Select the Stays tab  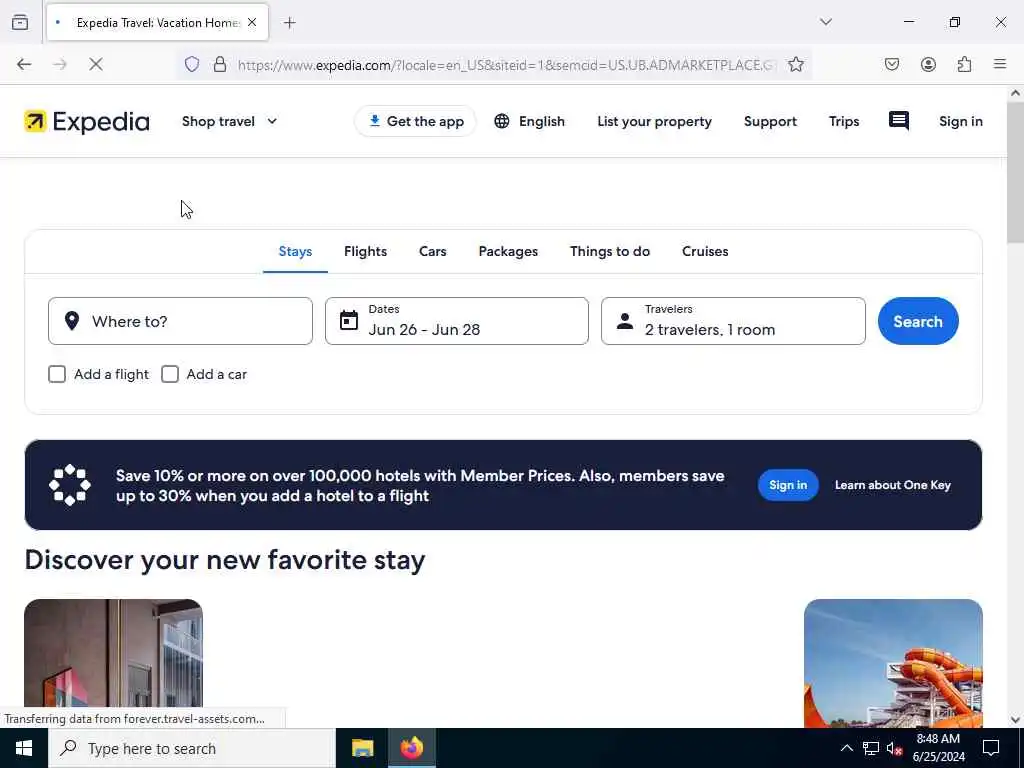point(295,251)
